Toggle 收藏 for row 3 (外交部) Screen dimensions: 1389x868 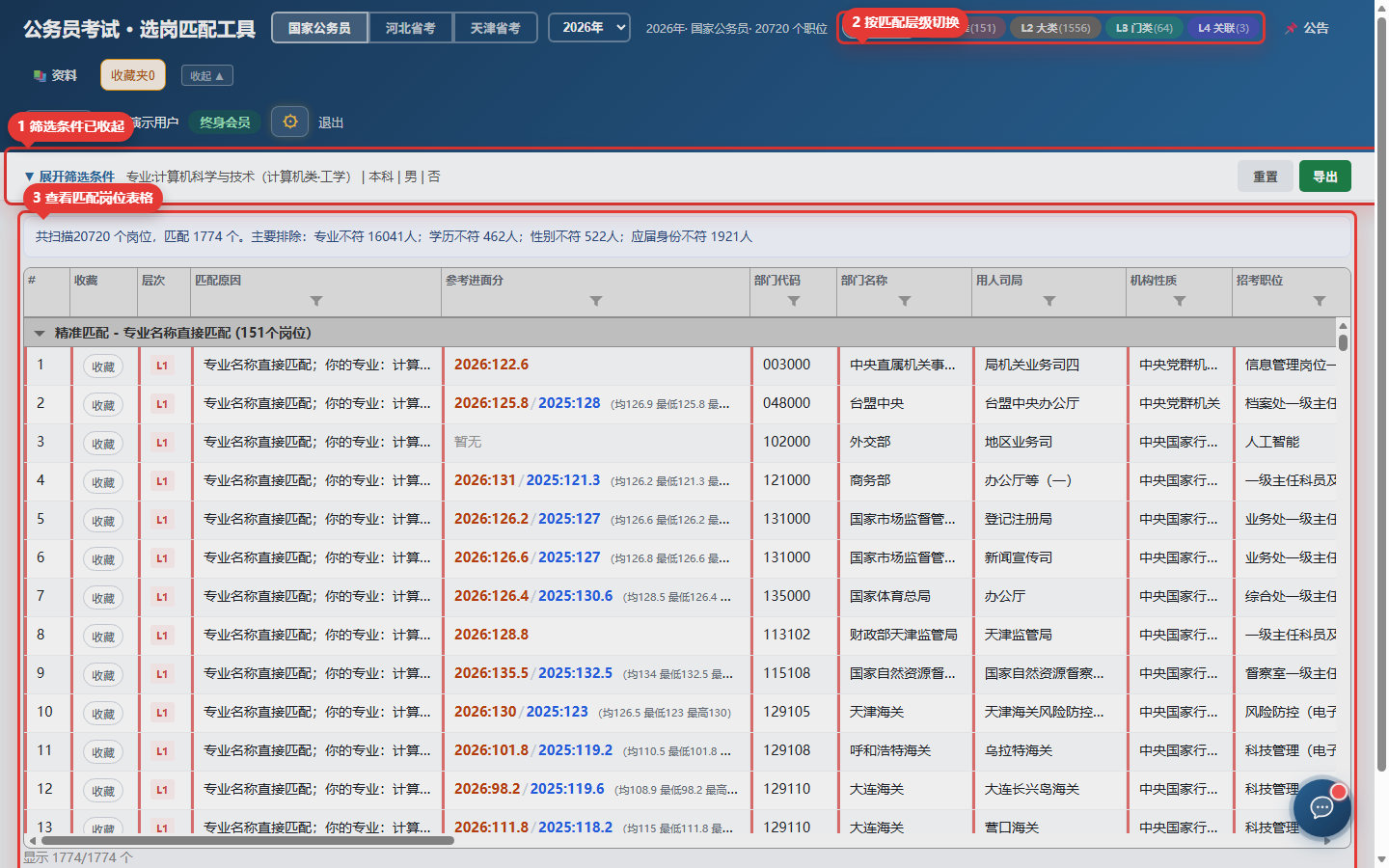coord(103,444)
